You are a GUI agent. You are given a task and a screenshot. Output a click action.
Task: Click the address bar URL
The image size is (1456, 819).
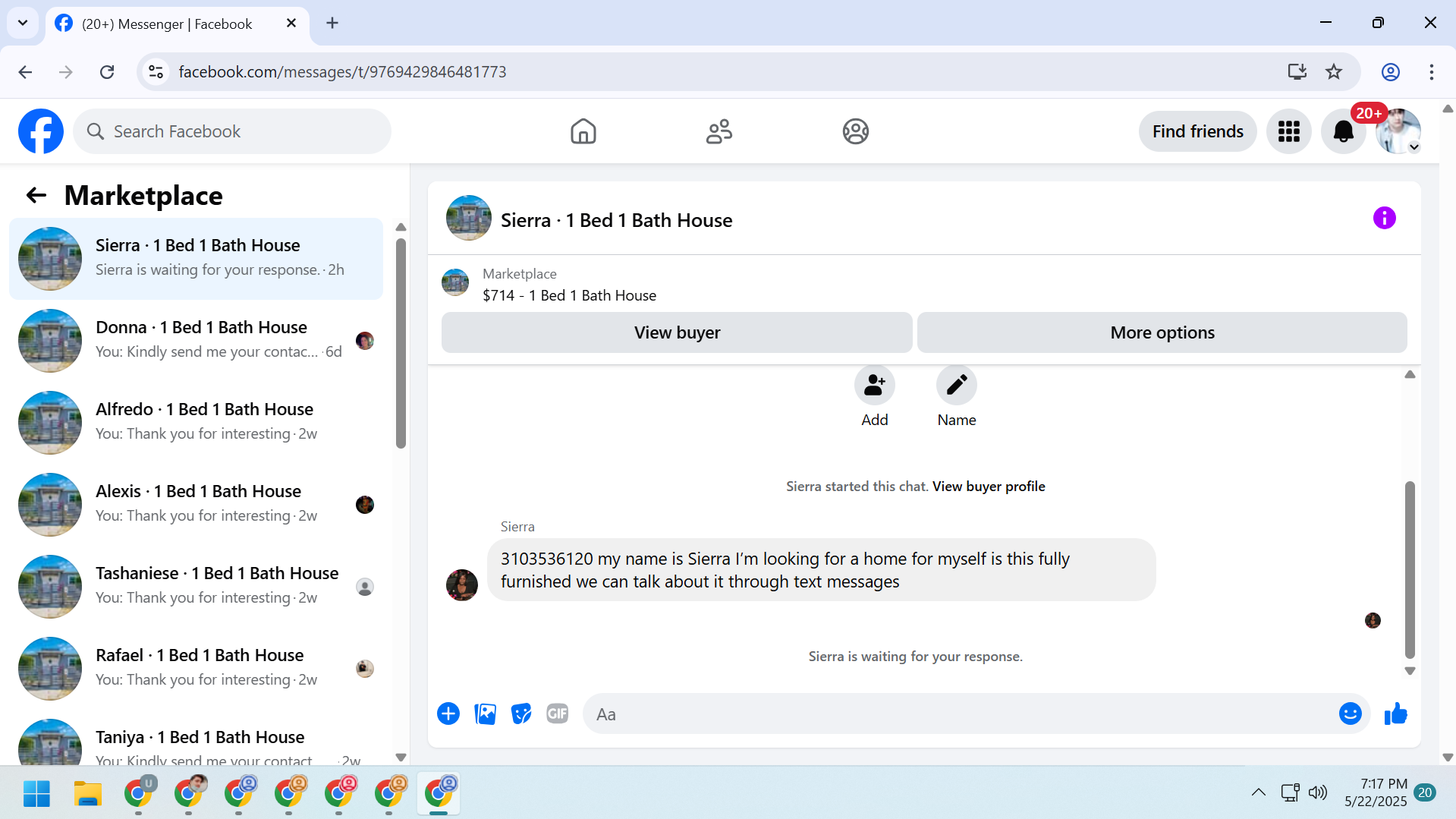(342, 72)
